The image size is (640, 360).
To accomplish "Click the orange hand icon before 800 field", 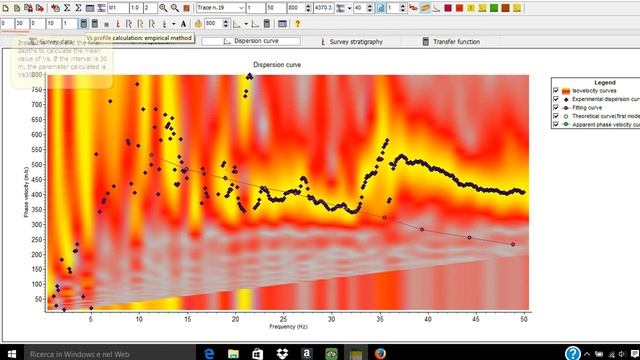I will pyautogui.click(x=198, y=24).
